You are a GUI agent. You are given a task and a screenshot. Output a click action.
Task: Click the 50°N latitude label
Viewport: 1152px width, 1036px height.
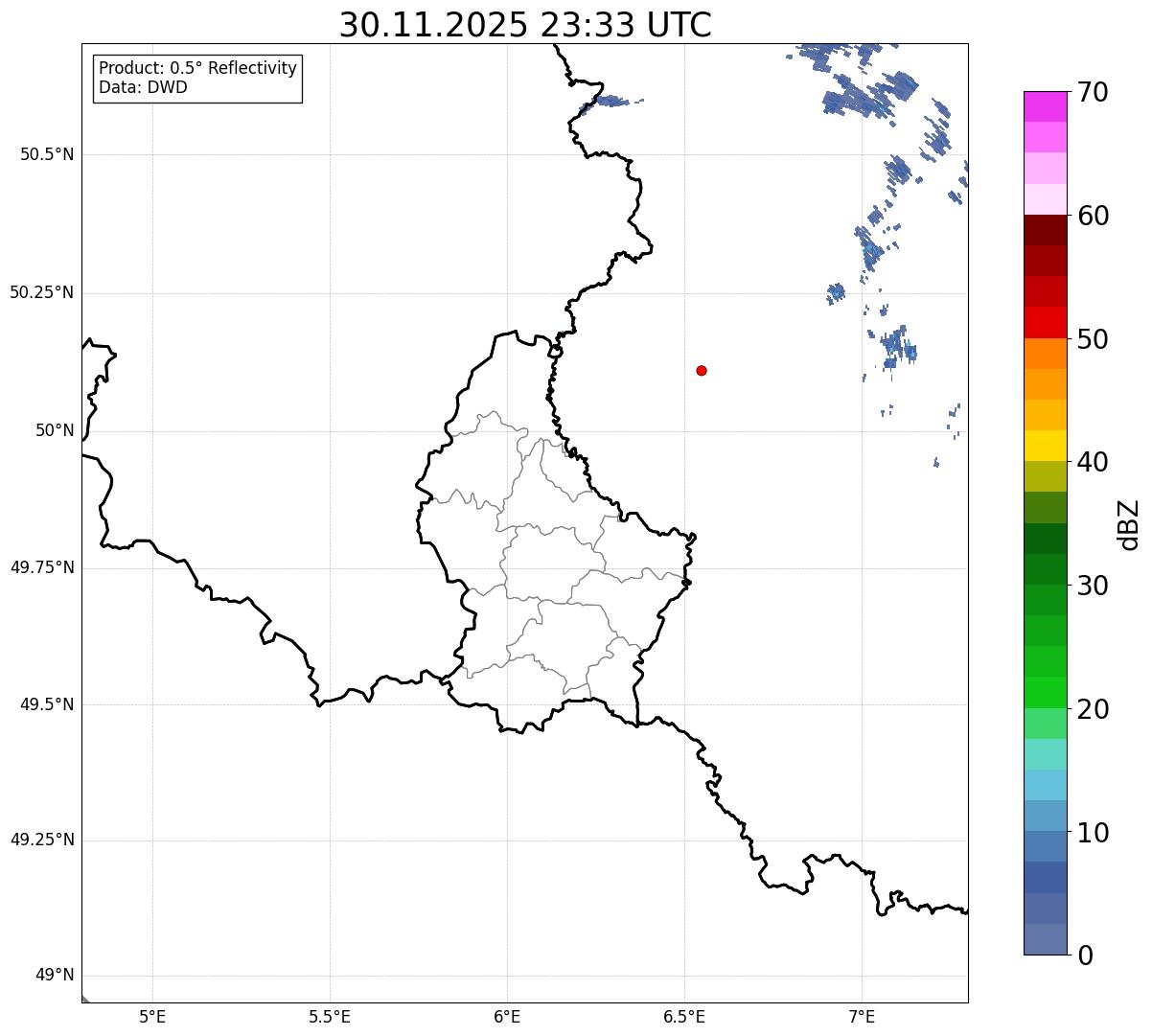pos(55,430)
